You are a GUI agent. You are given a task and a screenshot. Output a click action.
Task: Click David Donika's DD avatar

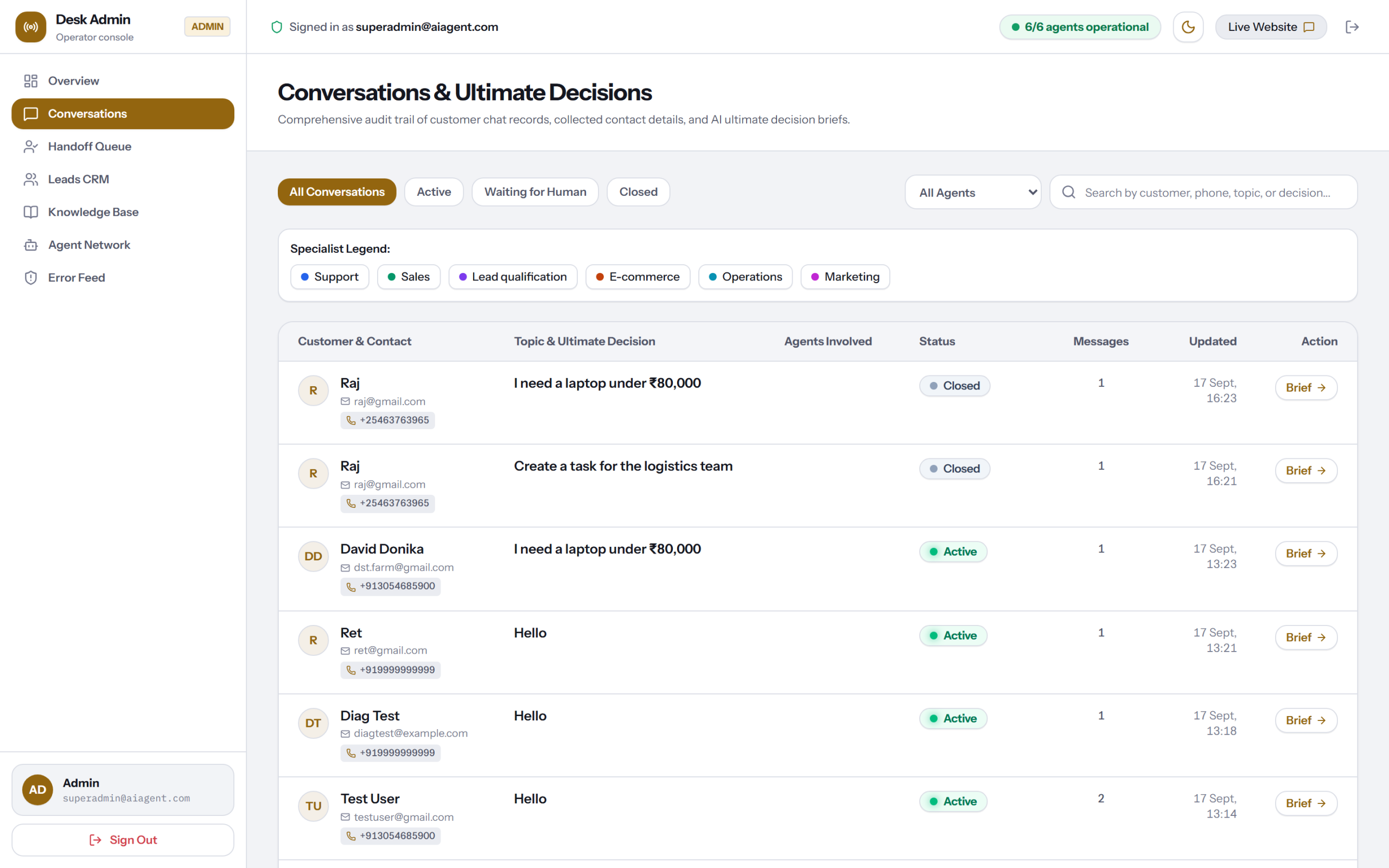[314, 556]
